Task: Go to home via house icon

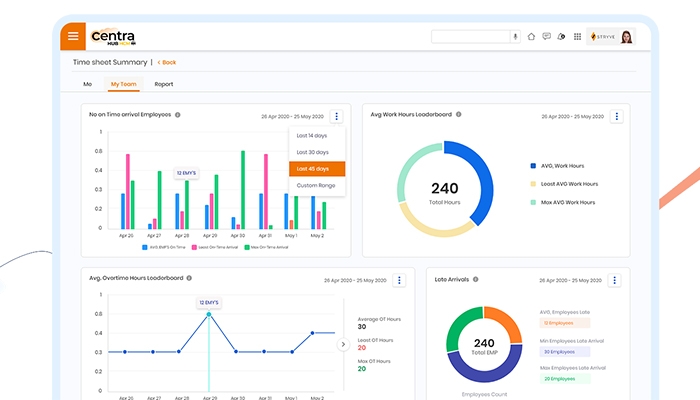Action: (x=531, y=37)
